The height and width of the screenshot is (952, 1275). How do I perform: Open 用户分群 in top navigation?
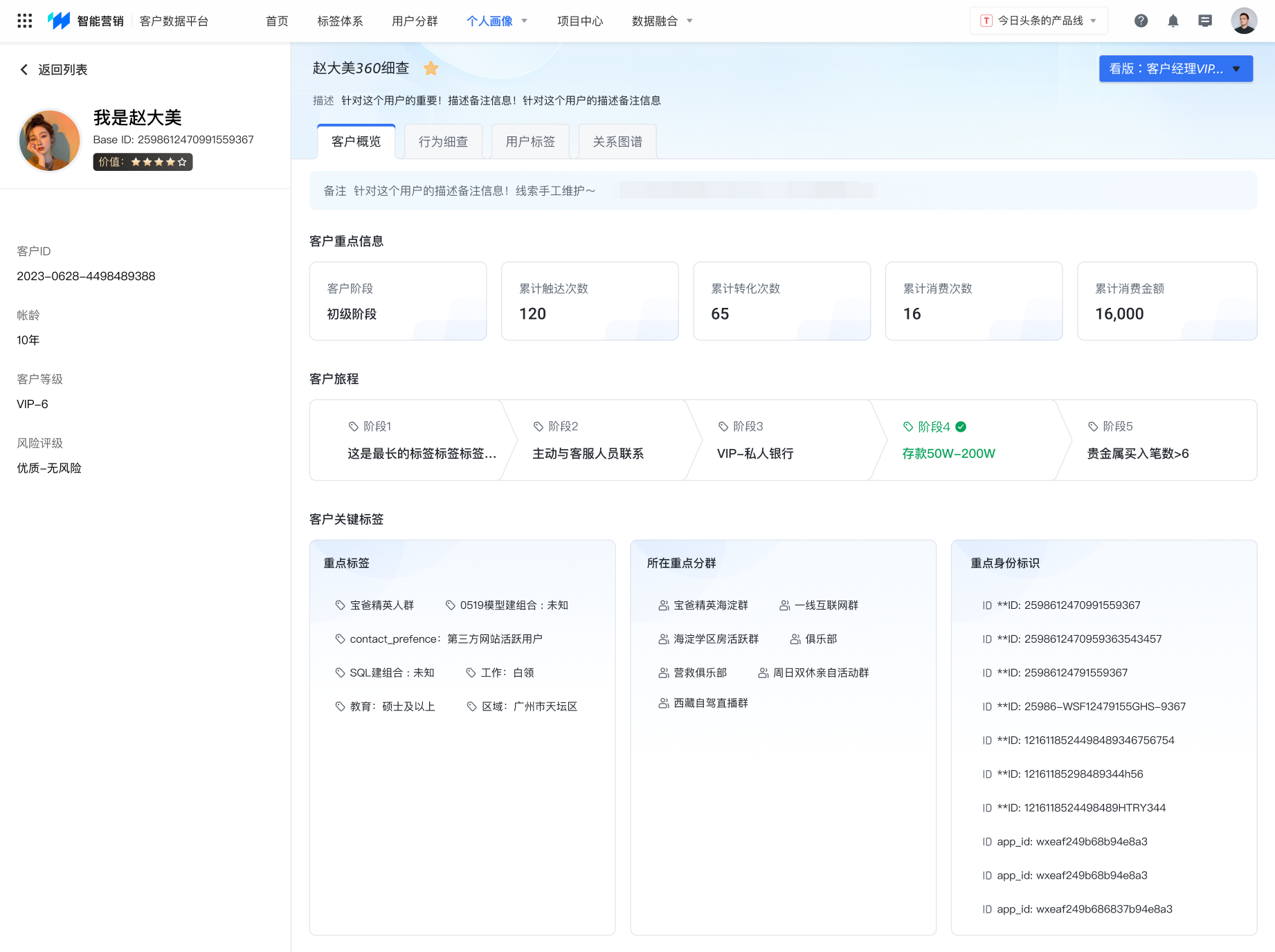pyautogui.click(x=415, y=21)
